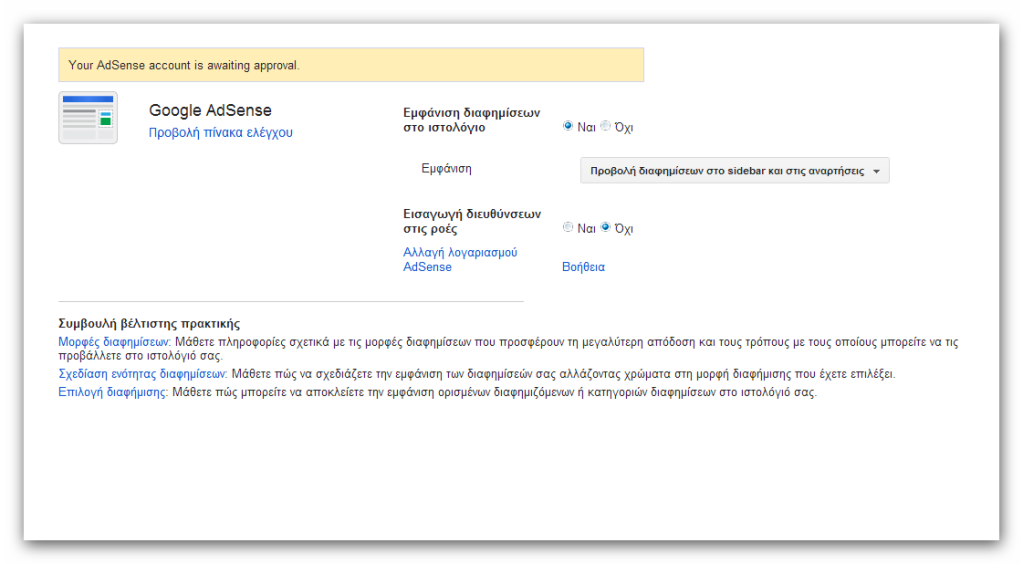Click the Εμφάνιση διαφημίσεων στο ιστολόγιο label
1023x564 pixels.
point(472,119)
